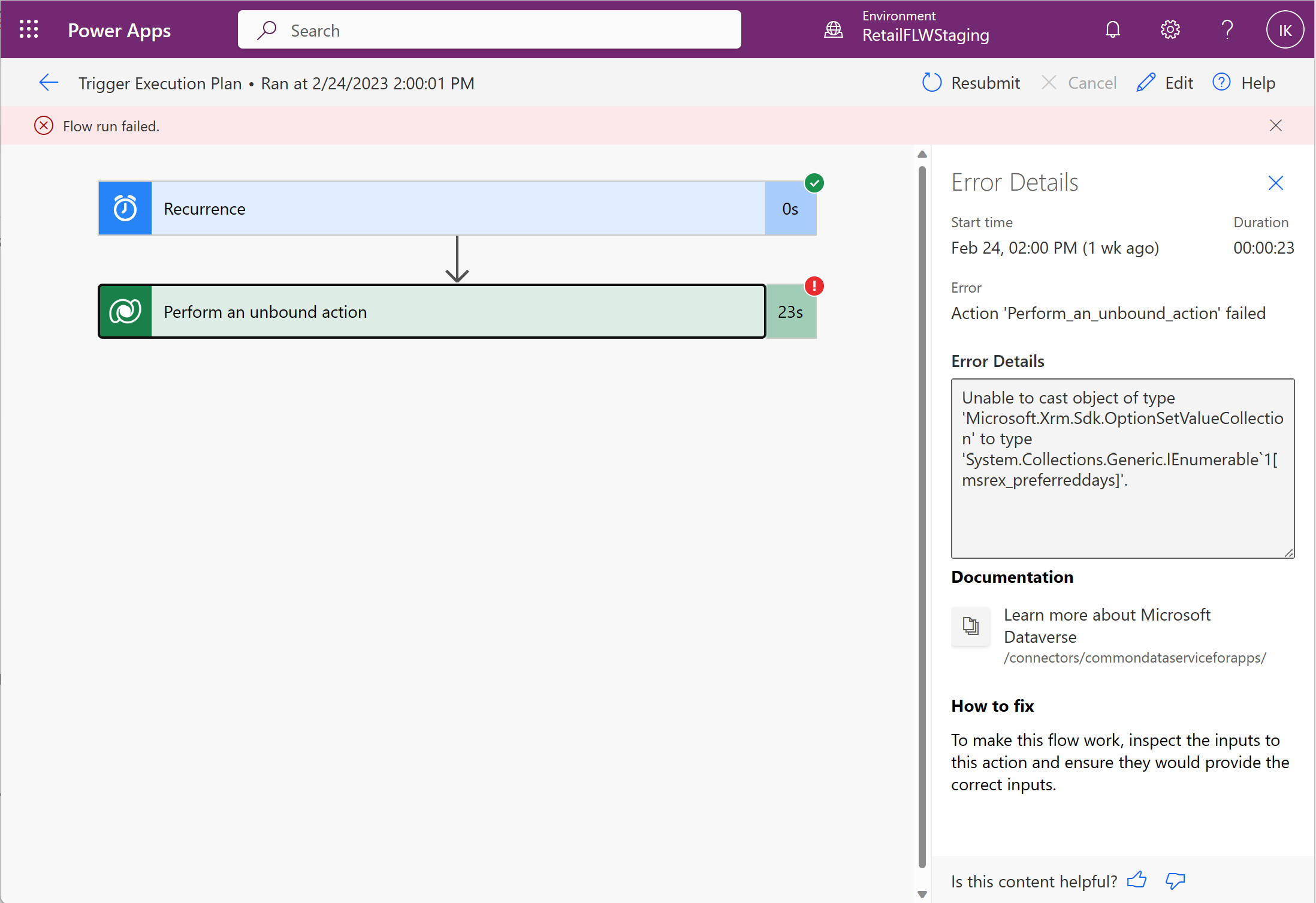This screenshot has height=903, width=1316.
Task: Click the Perform an unbound action icon
Action: [x=125, y=311]
